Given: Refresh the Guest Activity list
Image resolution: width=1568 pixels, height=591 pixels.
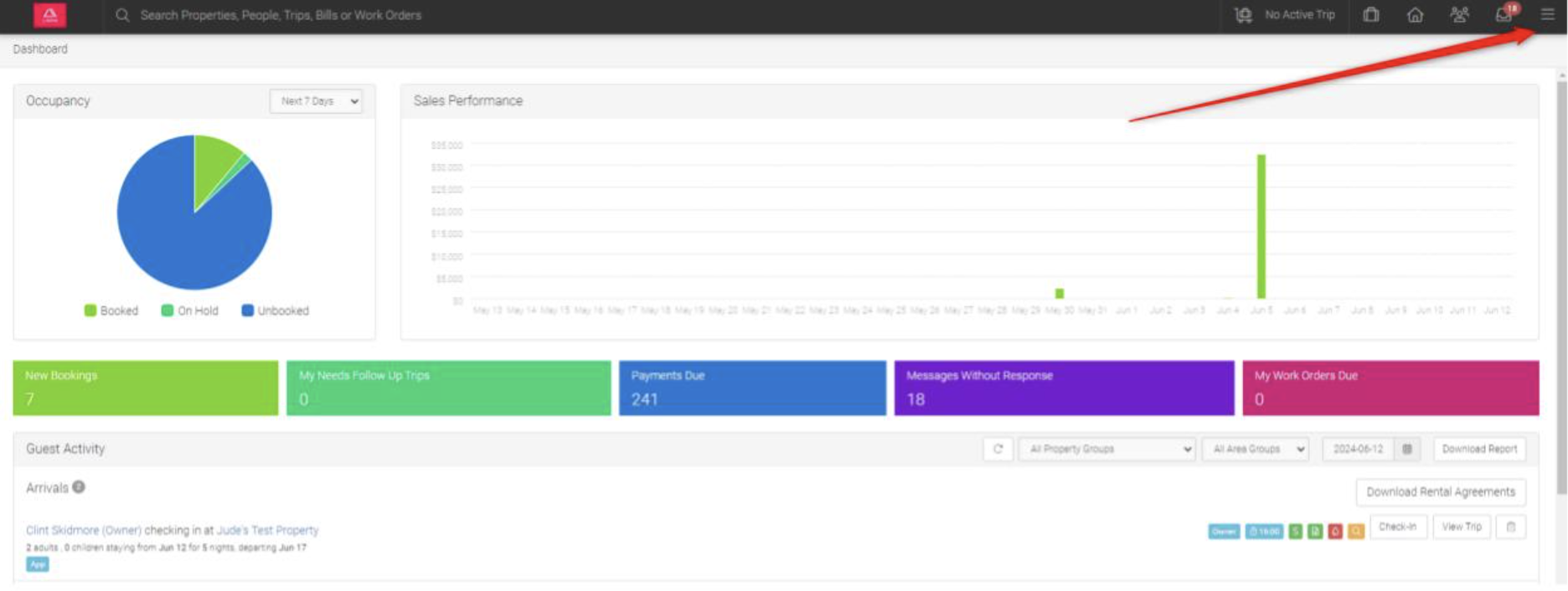Looking at the screenshot, I should 998,450.
